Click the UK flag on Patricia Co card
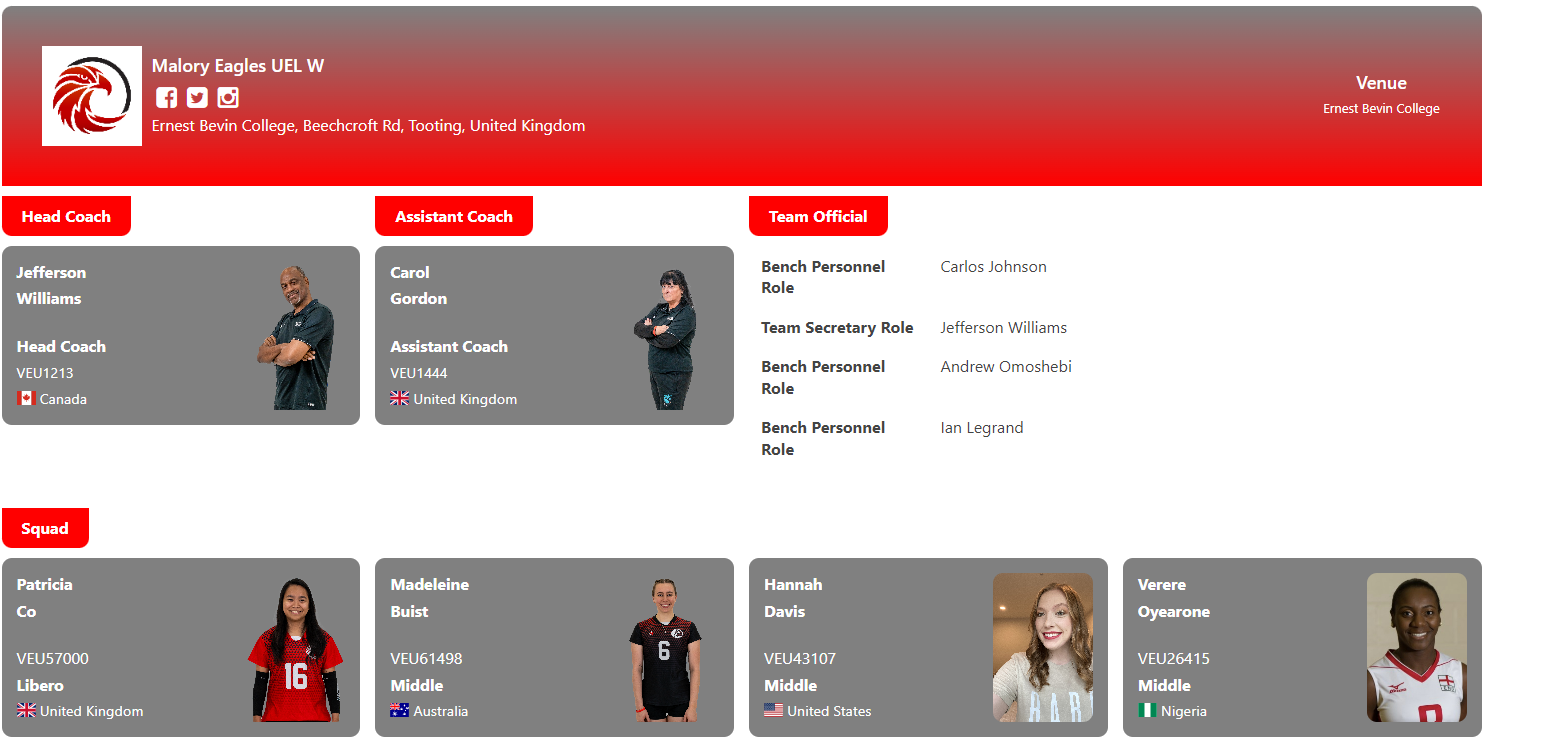 coord(27,710)
